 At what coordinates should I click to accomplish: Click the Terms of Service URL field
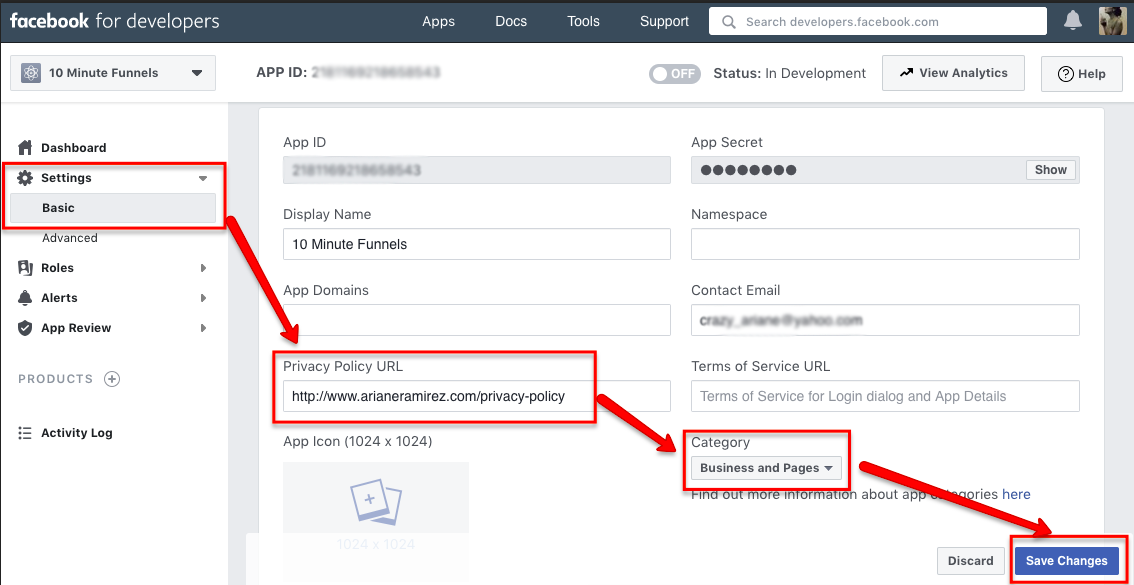pos(885,396)
